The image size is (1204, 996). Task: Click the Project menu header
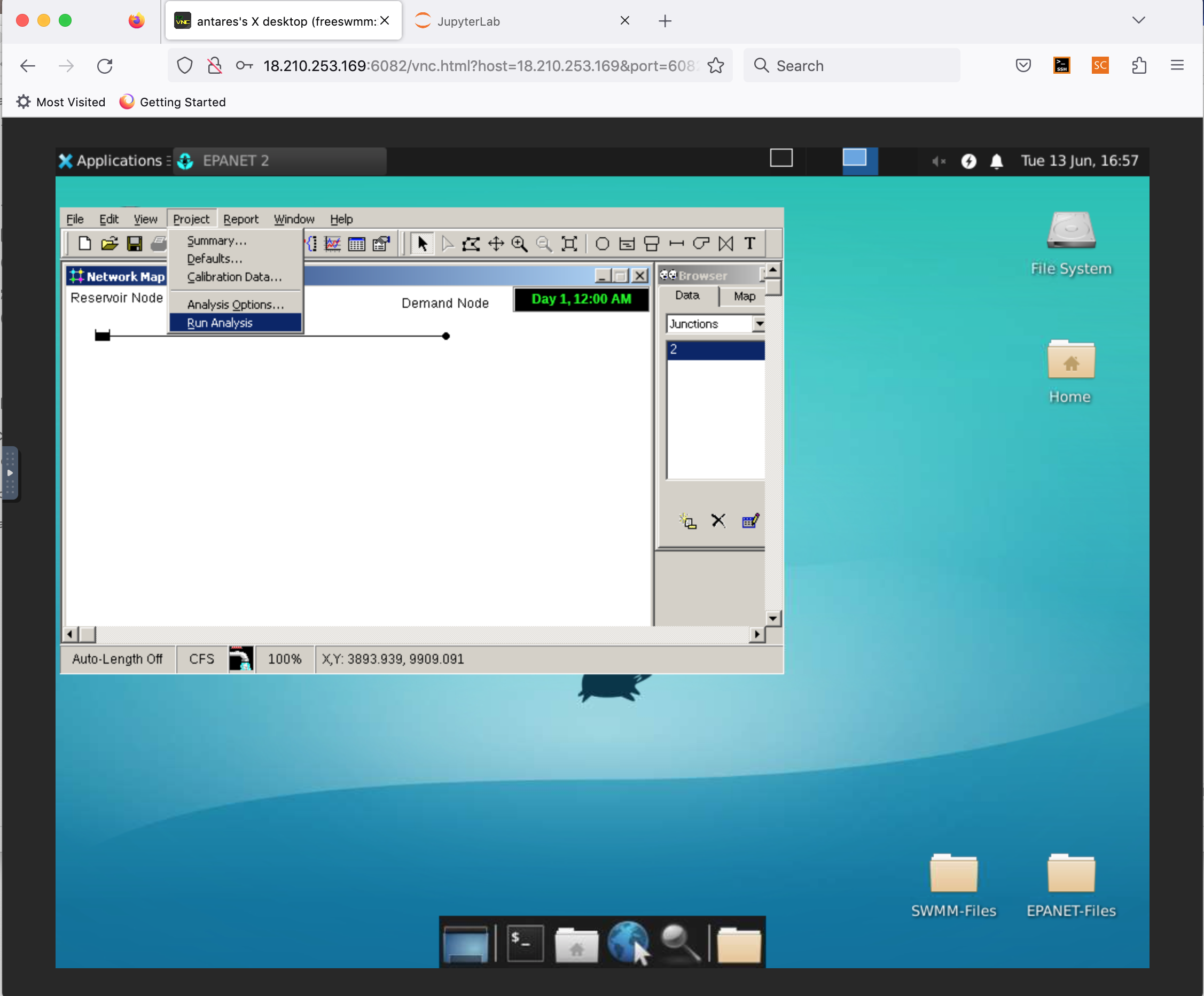click(x=191, y=219)
